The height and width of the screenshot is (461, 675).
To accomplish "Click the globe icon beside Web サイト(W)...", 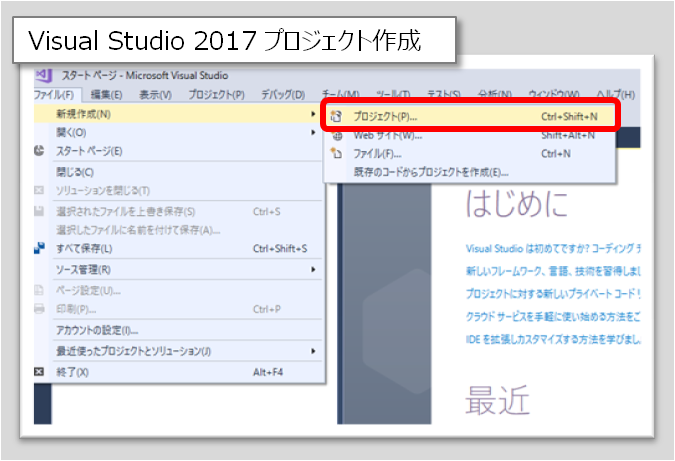I will (338, 136).
